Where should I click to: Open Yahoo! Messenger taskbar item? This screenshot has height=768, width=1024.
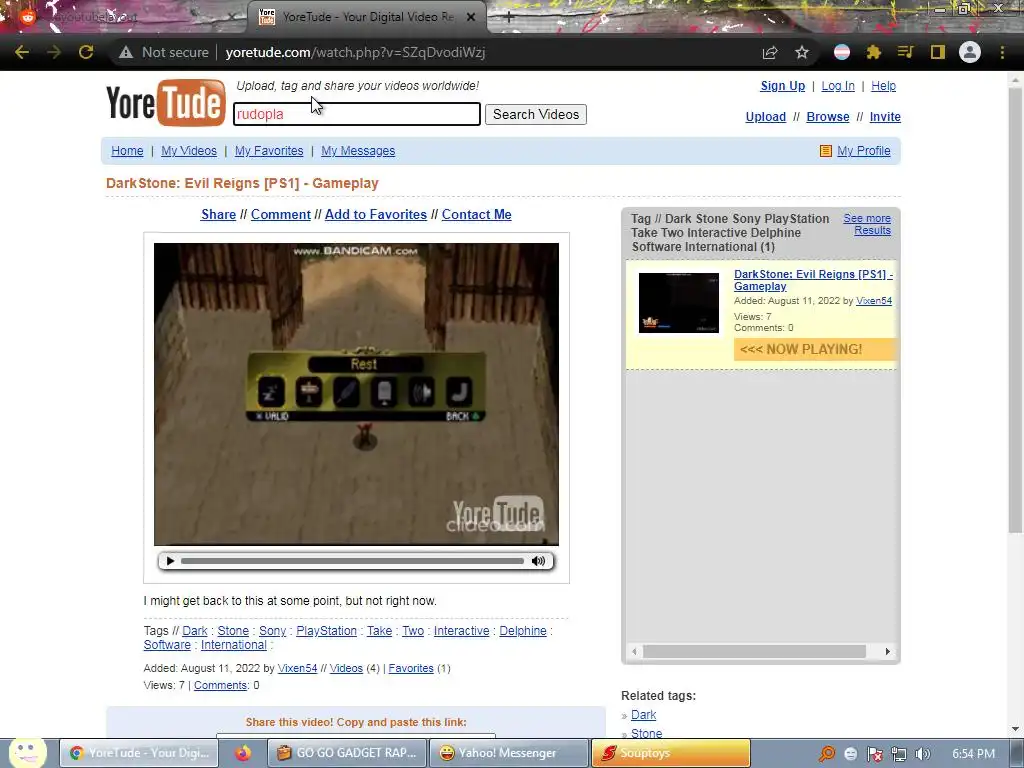(x=508, y=753)
